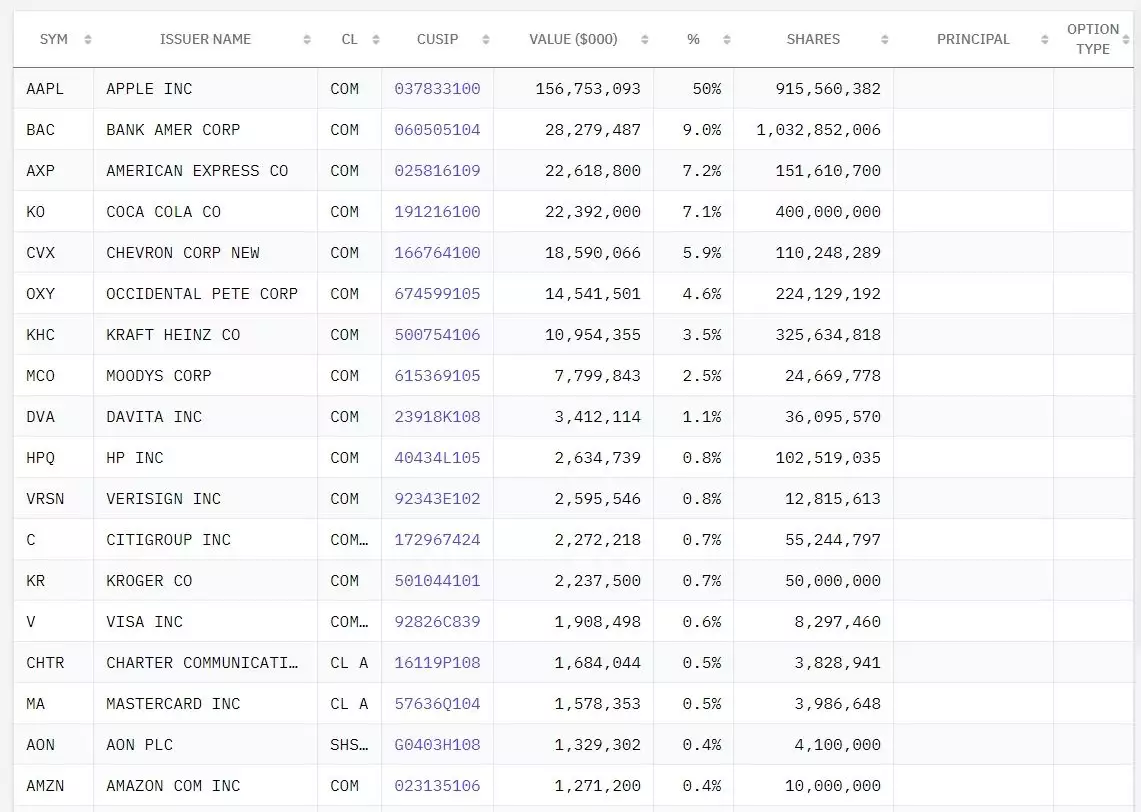Open Kraft Heinz CUSIP 500754106
1141x812 pixels.
(437, 335)
